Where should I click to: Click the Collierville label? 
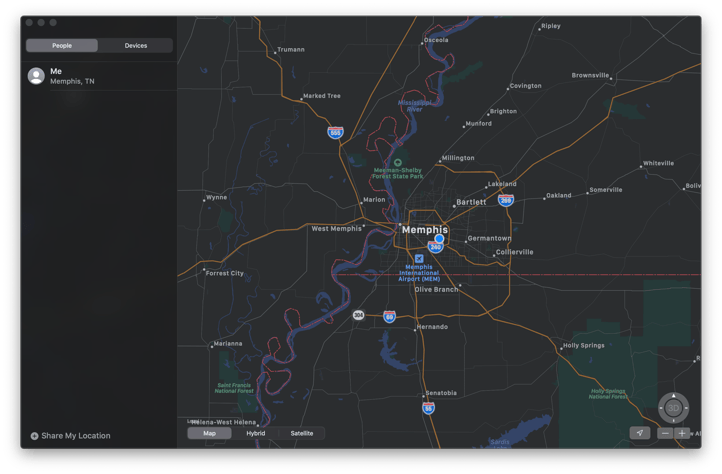point(514,252)
